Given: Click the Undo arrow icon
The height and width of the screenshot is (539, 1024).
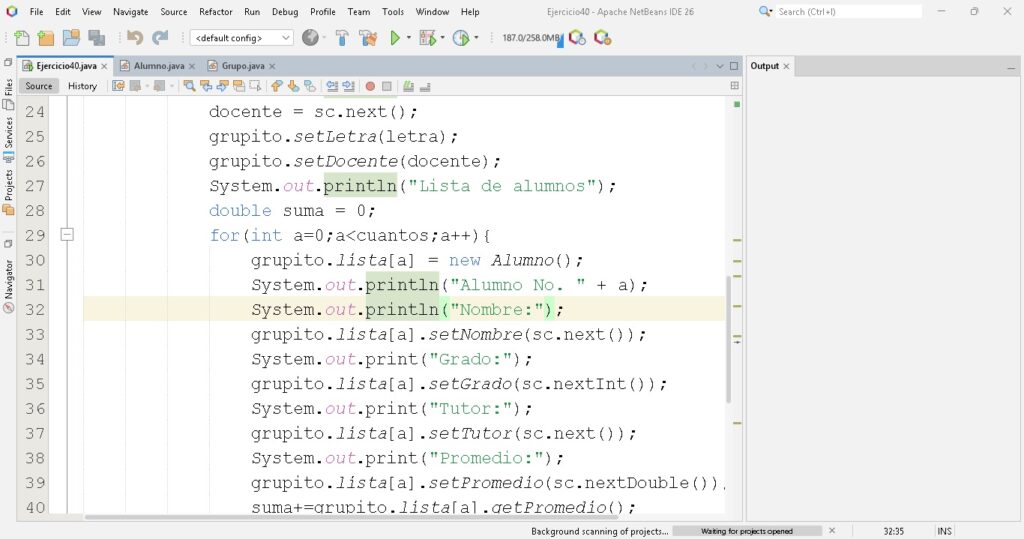Looking at the screenshot, I should click(135, 38).
